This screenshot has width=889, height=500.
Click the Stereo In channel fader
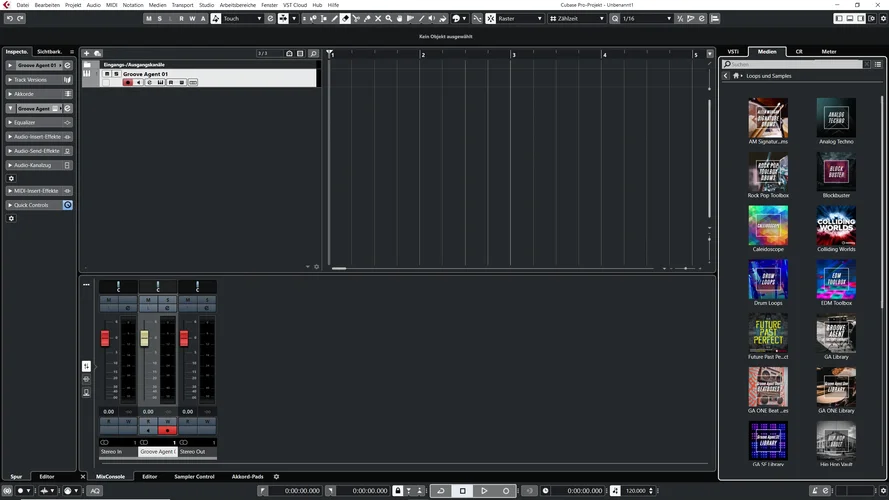[x=105, y=338]
